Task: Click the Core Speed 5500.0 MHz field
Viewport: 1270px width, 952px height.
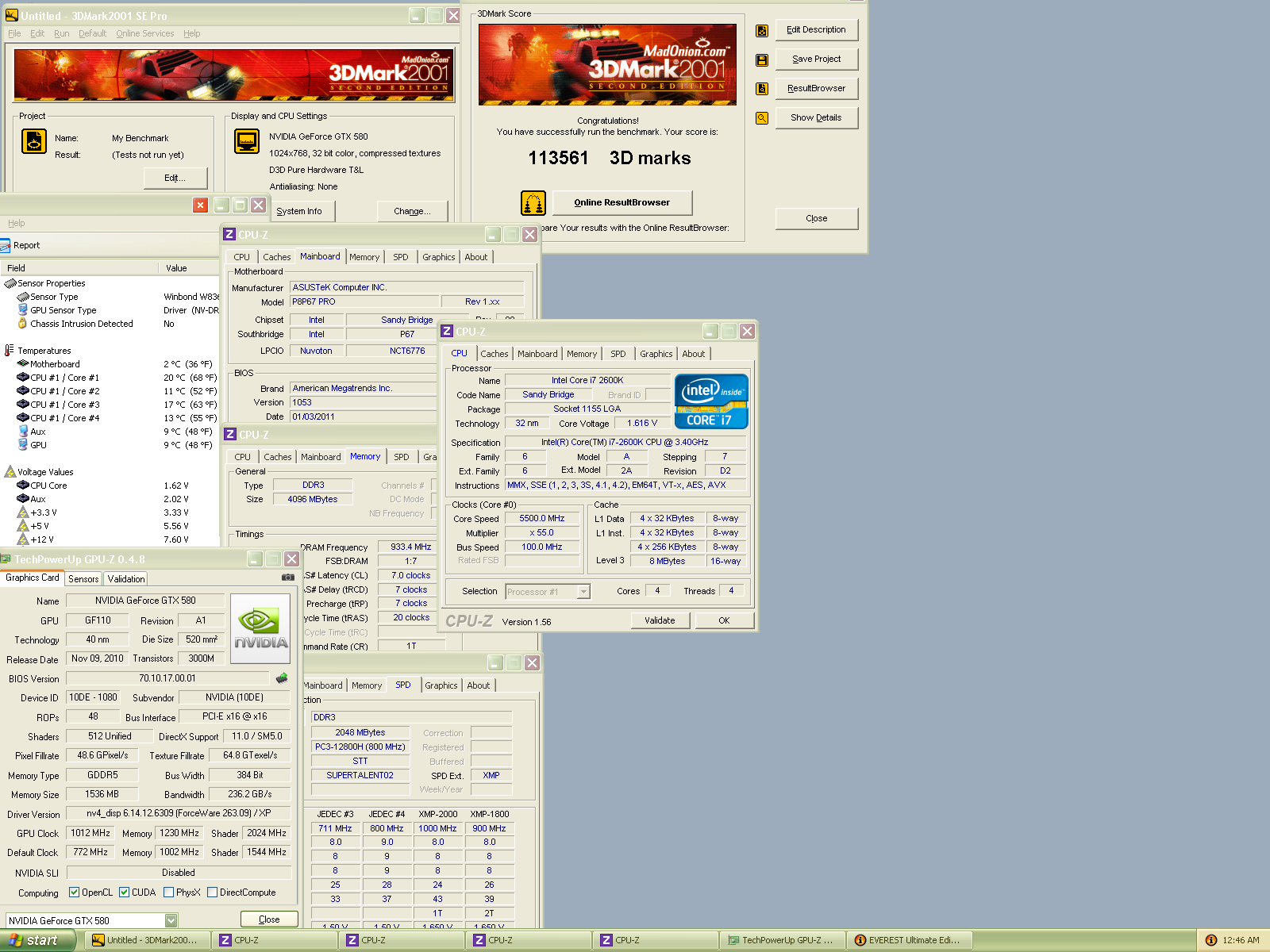Action: click(542, 519)
